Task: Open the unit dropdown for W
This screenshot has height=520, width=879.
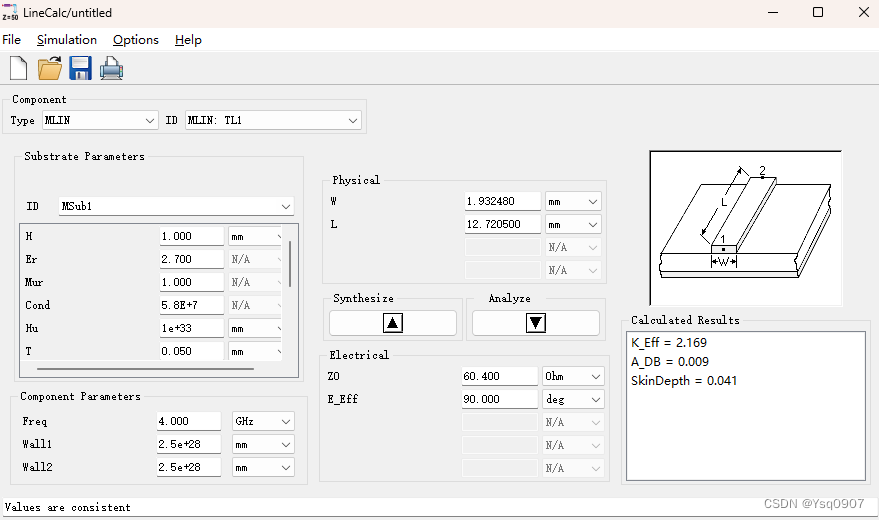Action: click(573, 201)
